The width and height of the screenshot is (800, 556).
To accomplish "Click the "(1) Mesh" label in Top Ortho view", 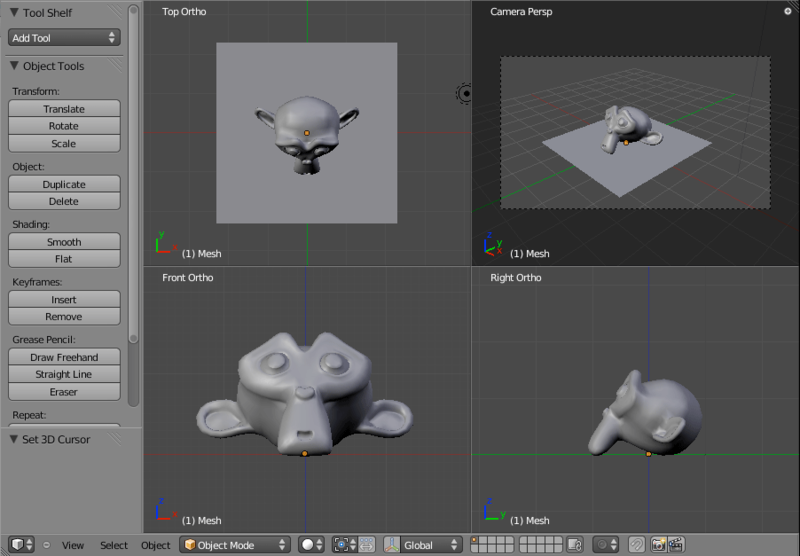I will pos(202,254).
